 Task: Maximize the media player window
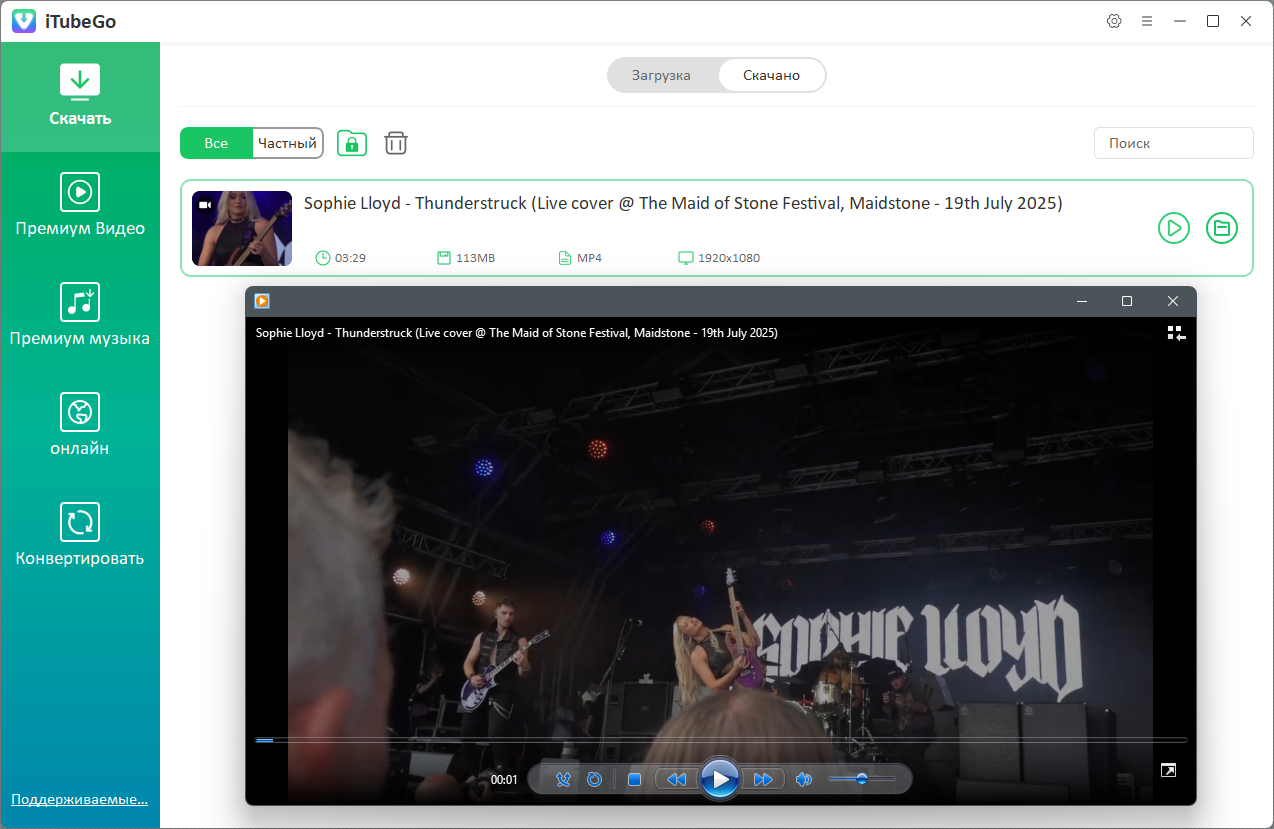click(x=1127, y=301)
